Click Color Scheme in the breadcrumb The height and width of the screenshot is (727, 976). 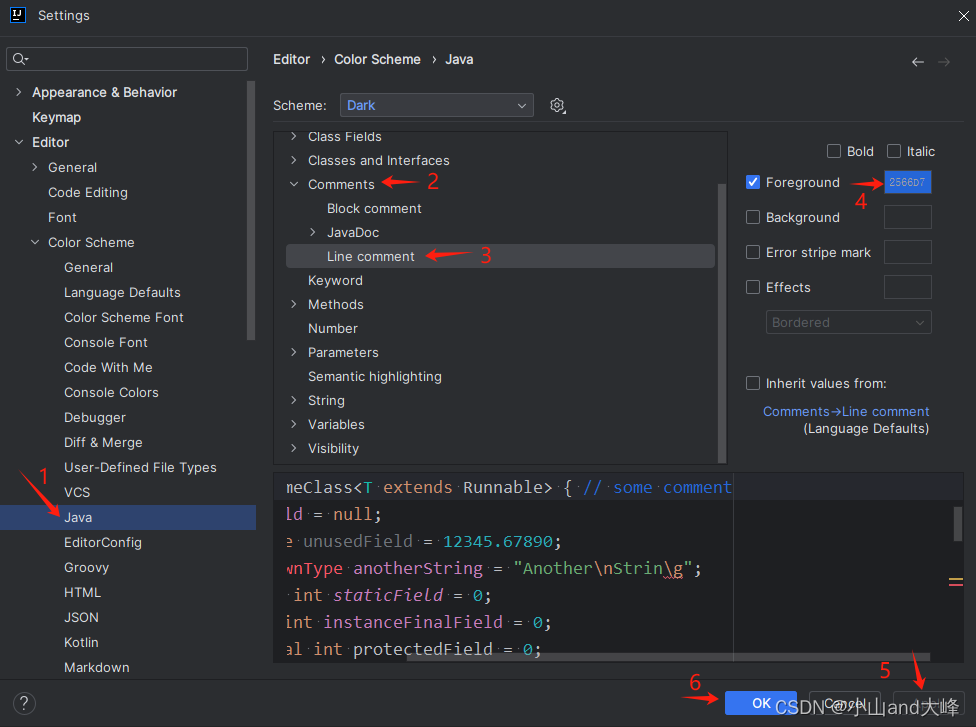tap(377, 59)
